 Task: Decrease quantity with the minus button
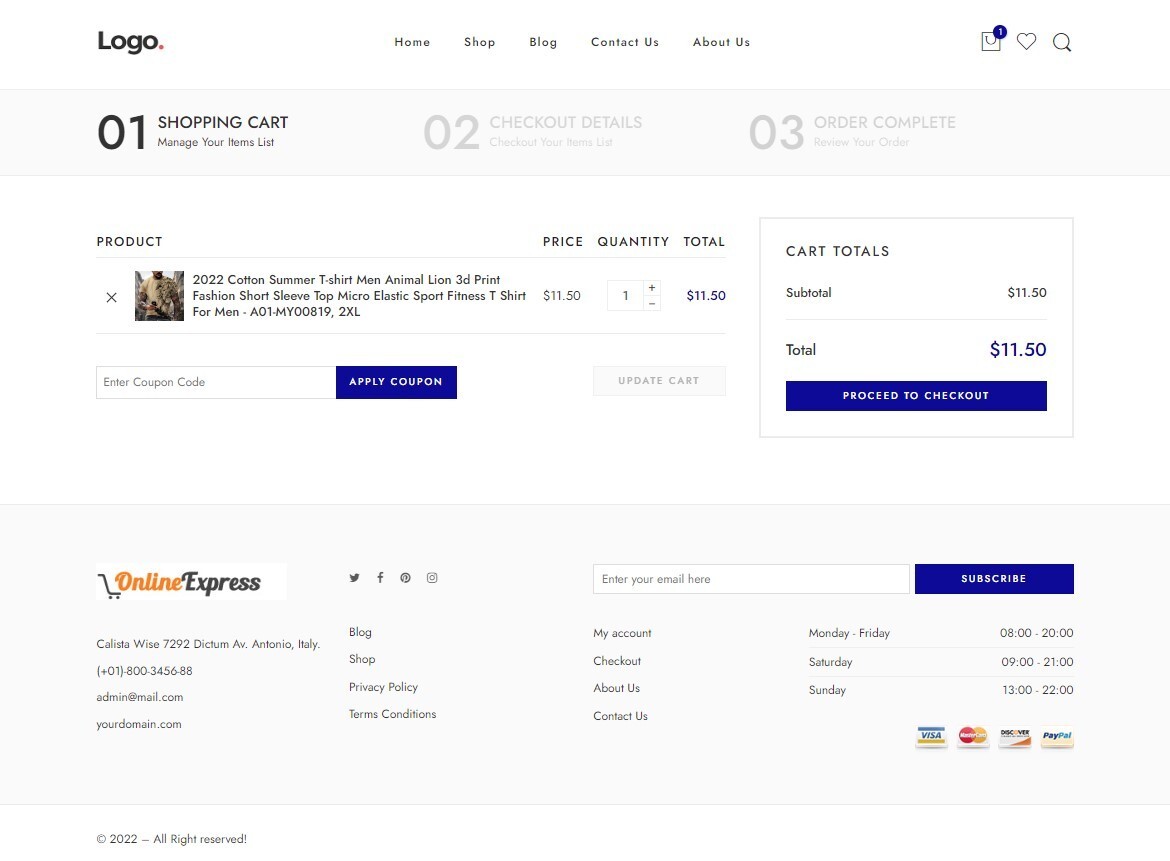tap(651, 303)
